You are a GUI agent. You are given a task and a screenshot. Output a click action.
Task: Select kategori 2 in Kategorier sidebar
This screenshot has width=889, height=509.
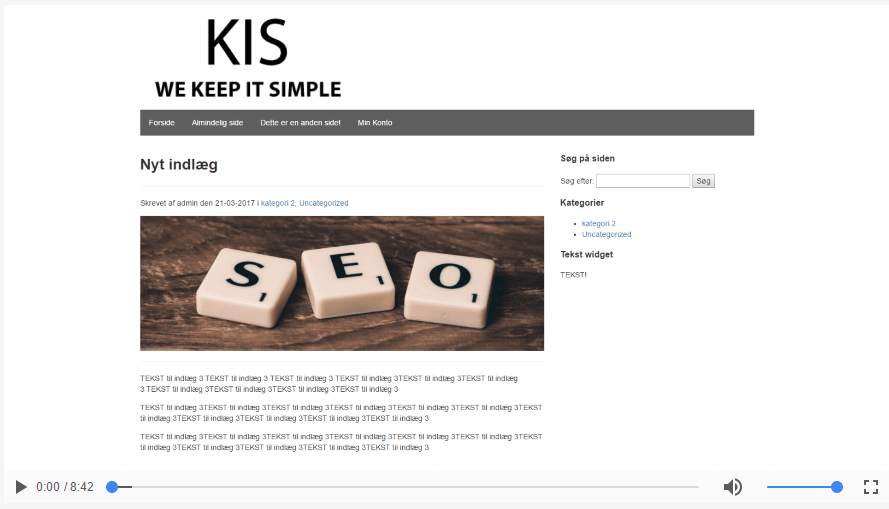tap(599, 223)
